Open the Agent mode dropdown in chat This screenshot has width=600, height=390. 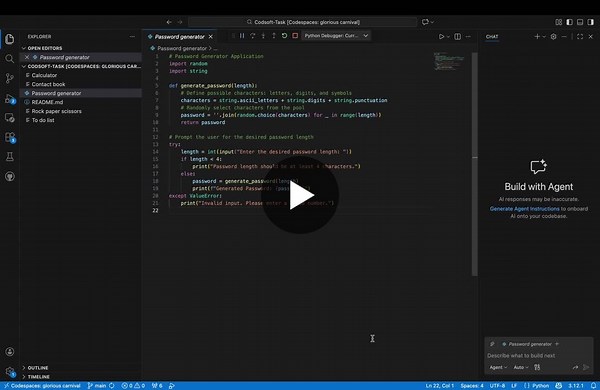498,367
